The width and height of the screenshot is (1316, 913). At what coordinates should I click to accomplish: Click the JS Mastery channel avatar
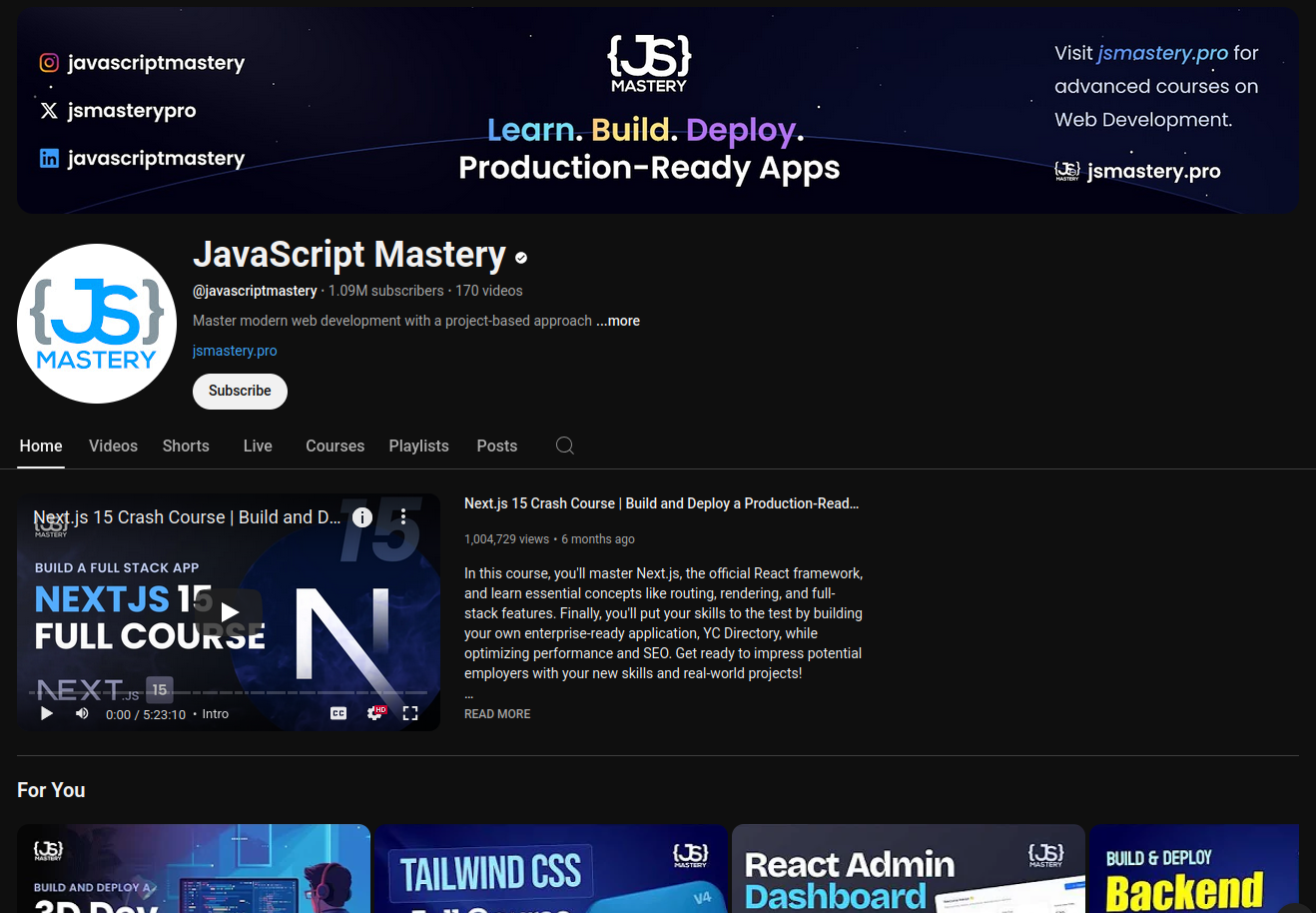click(97, 324)
